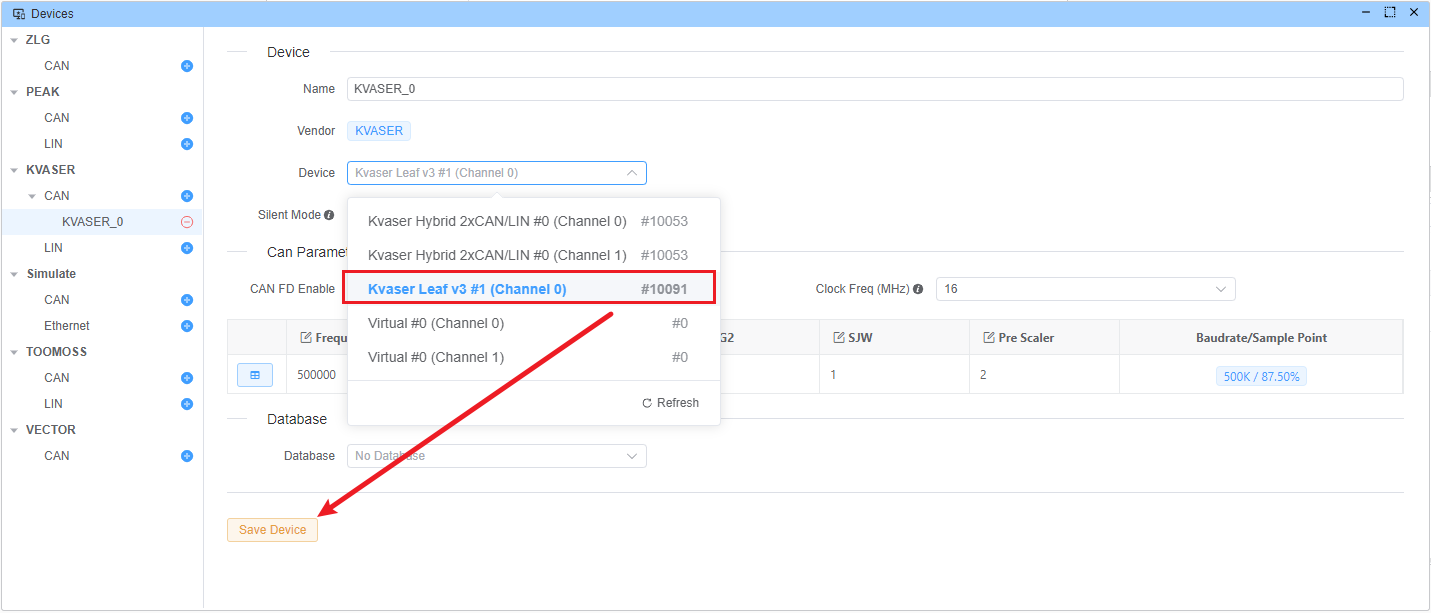Add a CAN device under PEAK
This screenshot has height=613, width=1431.
point(186,118)
